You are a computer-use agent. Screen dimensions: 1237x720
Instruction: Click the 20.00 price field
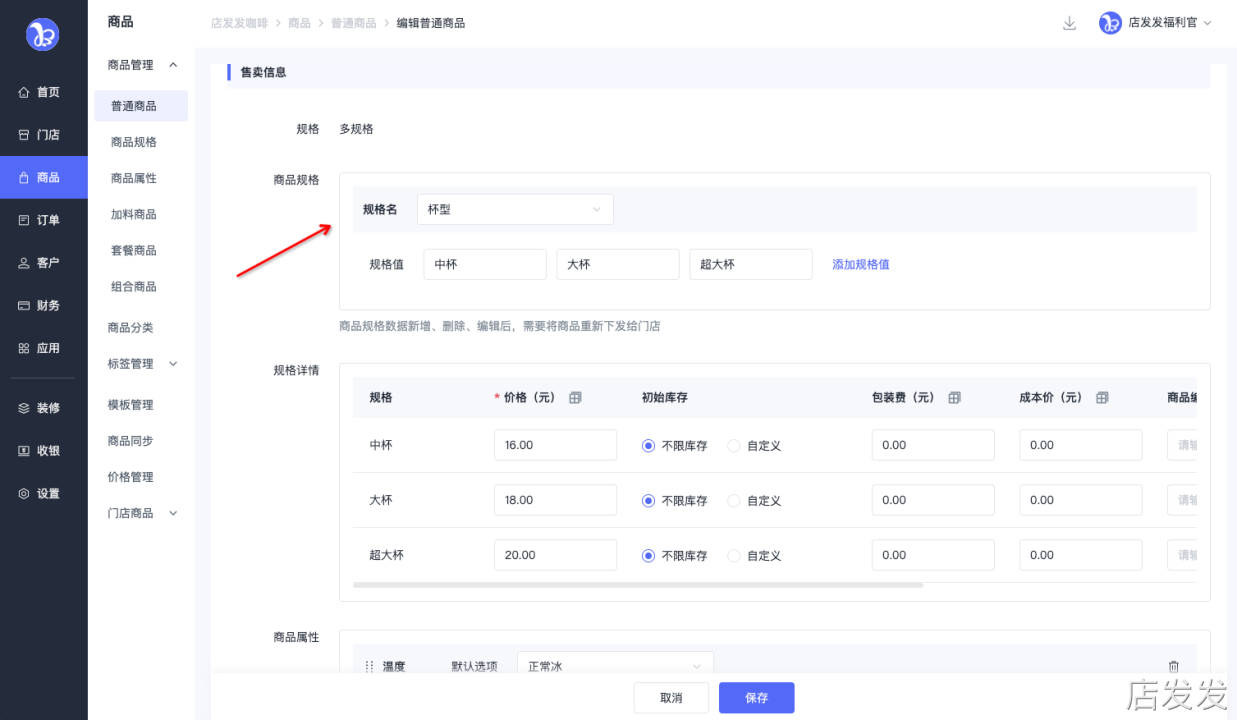click(555, 555)
